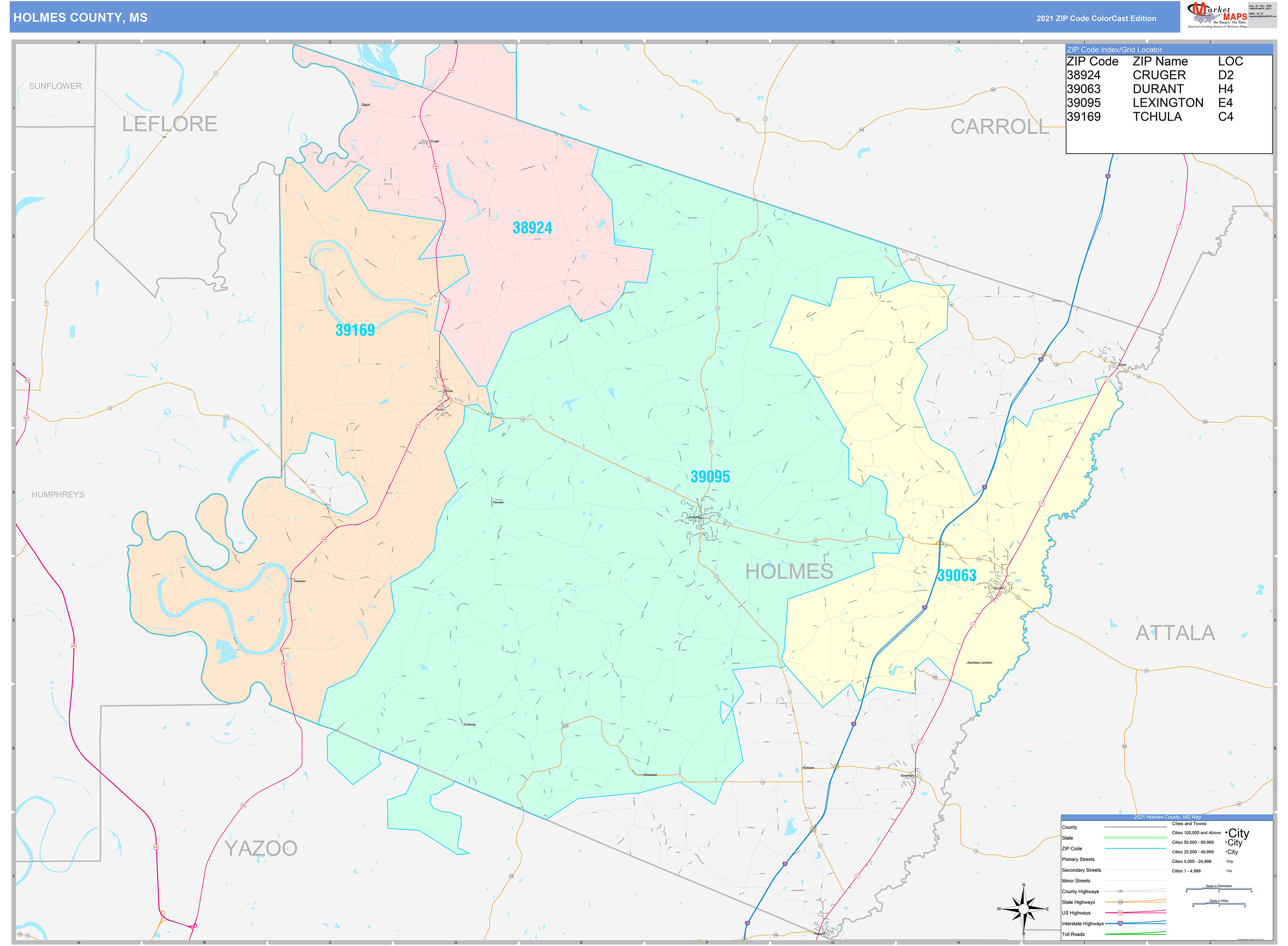Click the Minor Streets legend label
The image size is (1288, 946).
click(x=1076, y=881)
